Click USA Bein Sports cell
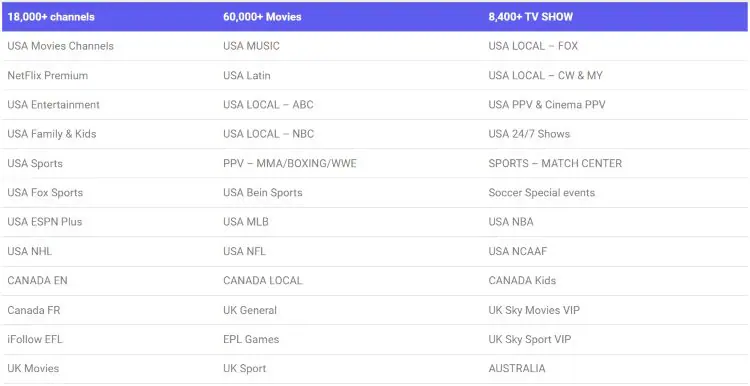Screen dimensions: 750x386 263,193
